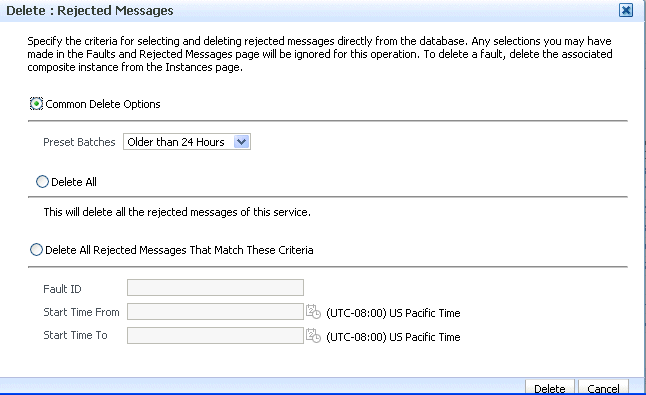Click the Cancel button

pos(603,388)
